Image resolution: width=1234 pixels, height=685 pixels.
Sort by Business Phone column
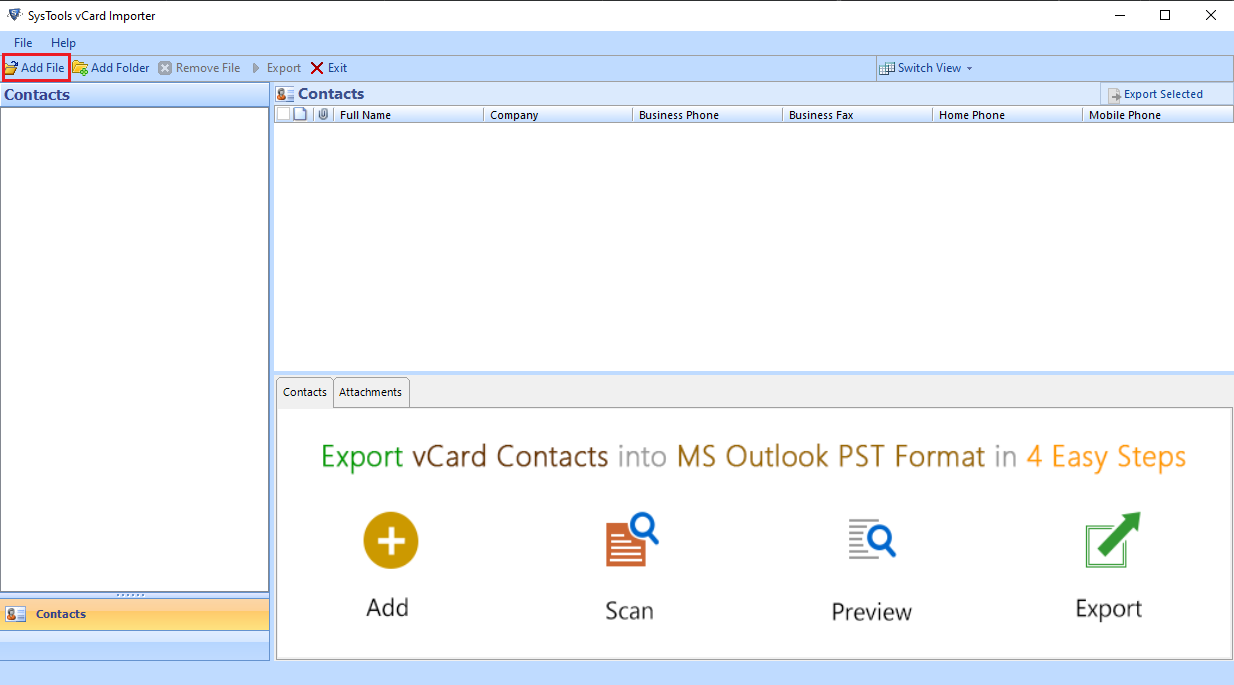click(x=708, y=115)
